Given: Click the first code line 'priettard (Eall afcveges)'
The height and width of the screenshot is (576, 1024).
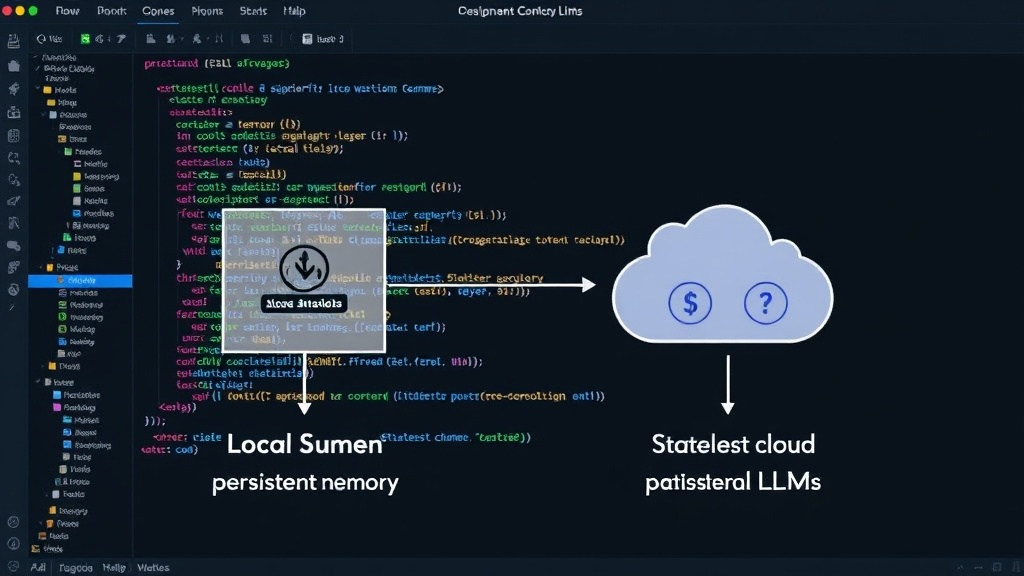Looking at the screenshot, I should pos(217,63).
